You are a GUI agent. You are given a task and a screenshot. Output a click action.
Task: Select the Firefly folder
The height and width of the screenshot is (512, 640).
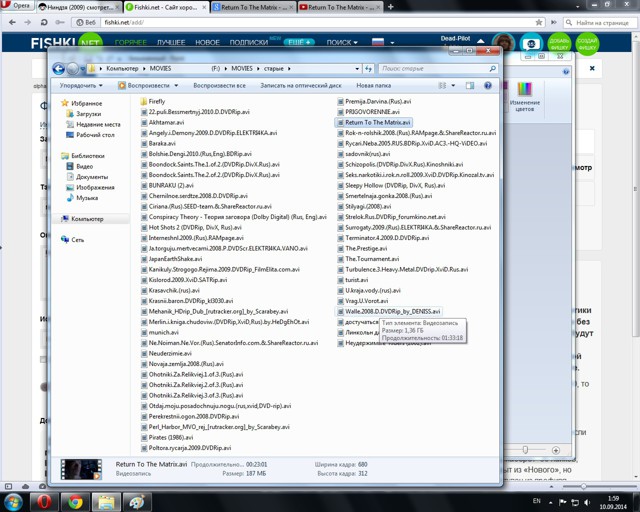tap(153, 101)
